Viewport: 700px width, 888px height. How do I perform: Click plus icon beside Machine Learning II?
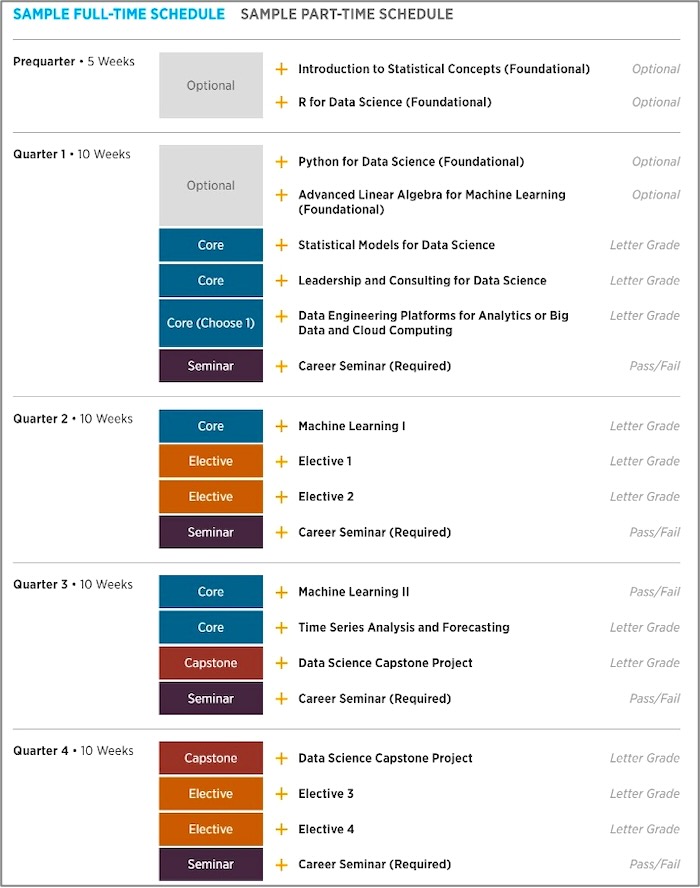[x=281, y=592]
